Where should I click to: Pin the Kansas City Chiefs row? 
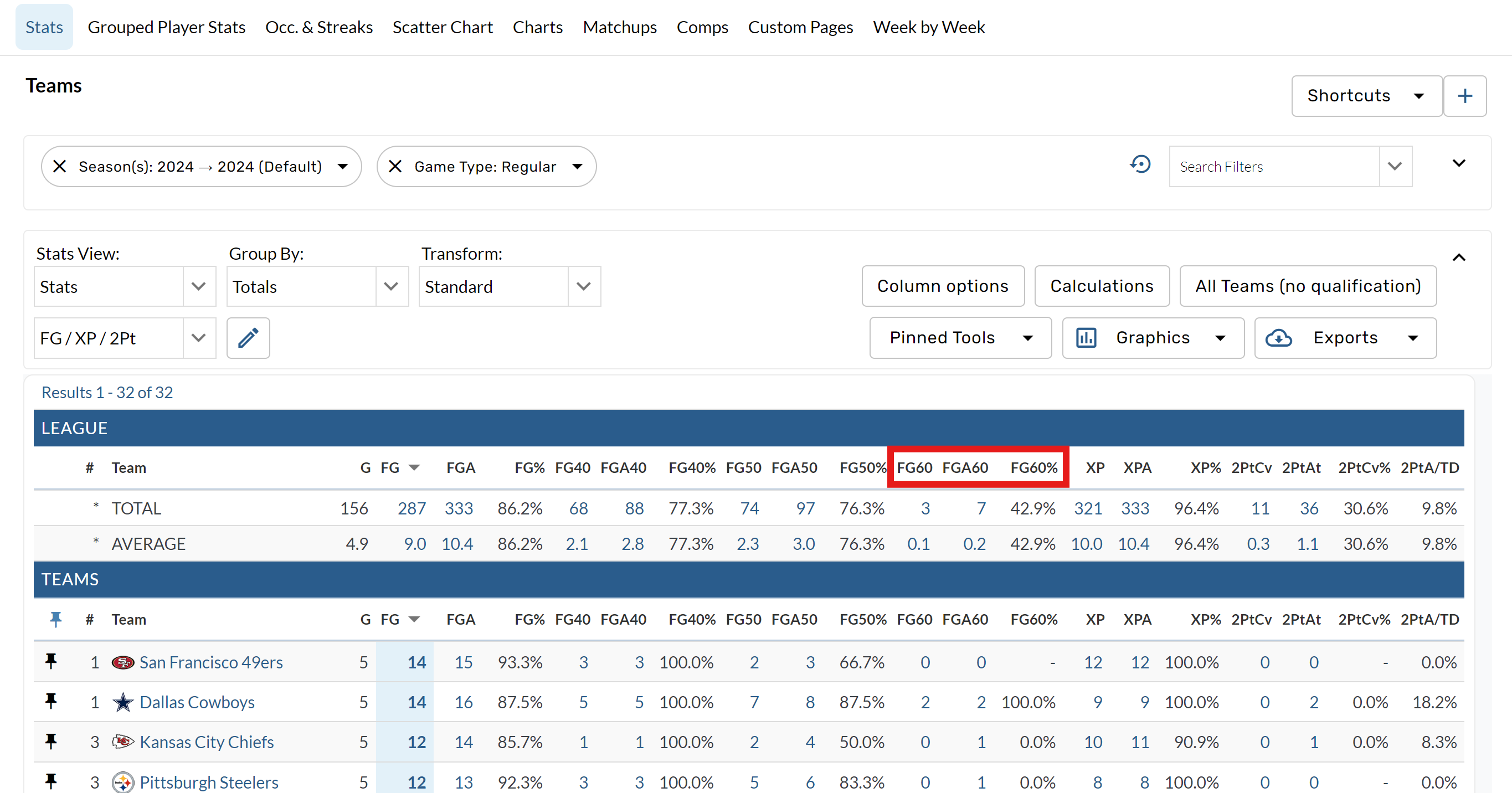point(51,741)
